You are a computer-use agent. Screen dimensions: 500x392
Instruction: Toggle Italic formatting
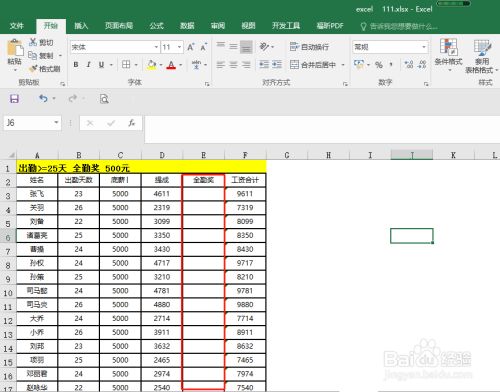(x=88, y=65)
